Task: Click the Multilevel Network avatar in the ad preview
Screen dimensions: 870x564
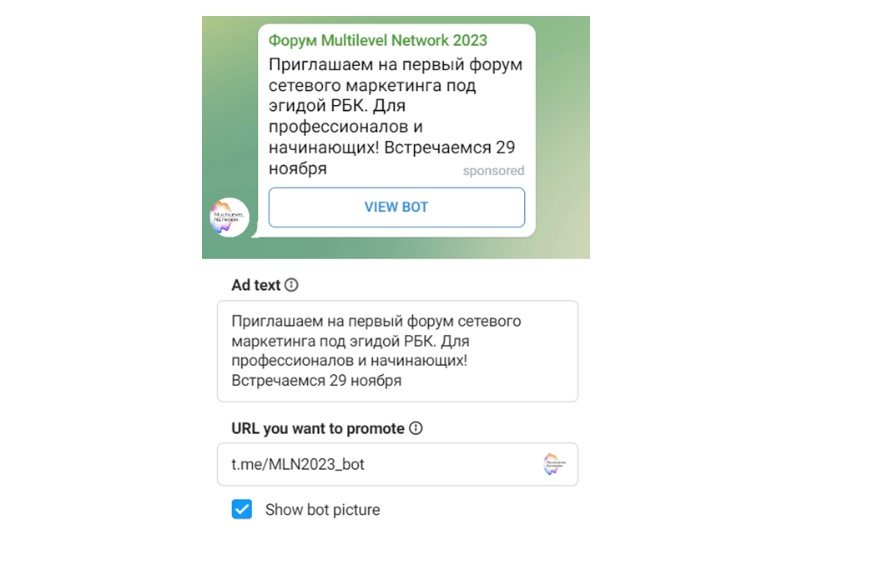Action: point(229,217)
